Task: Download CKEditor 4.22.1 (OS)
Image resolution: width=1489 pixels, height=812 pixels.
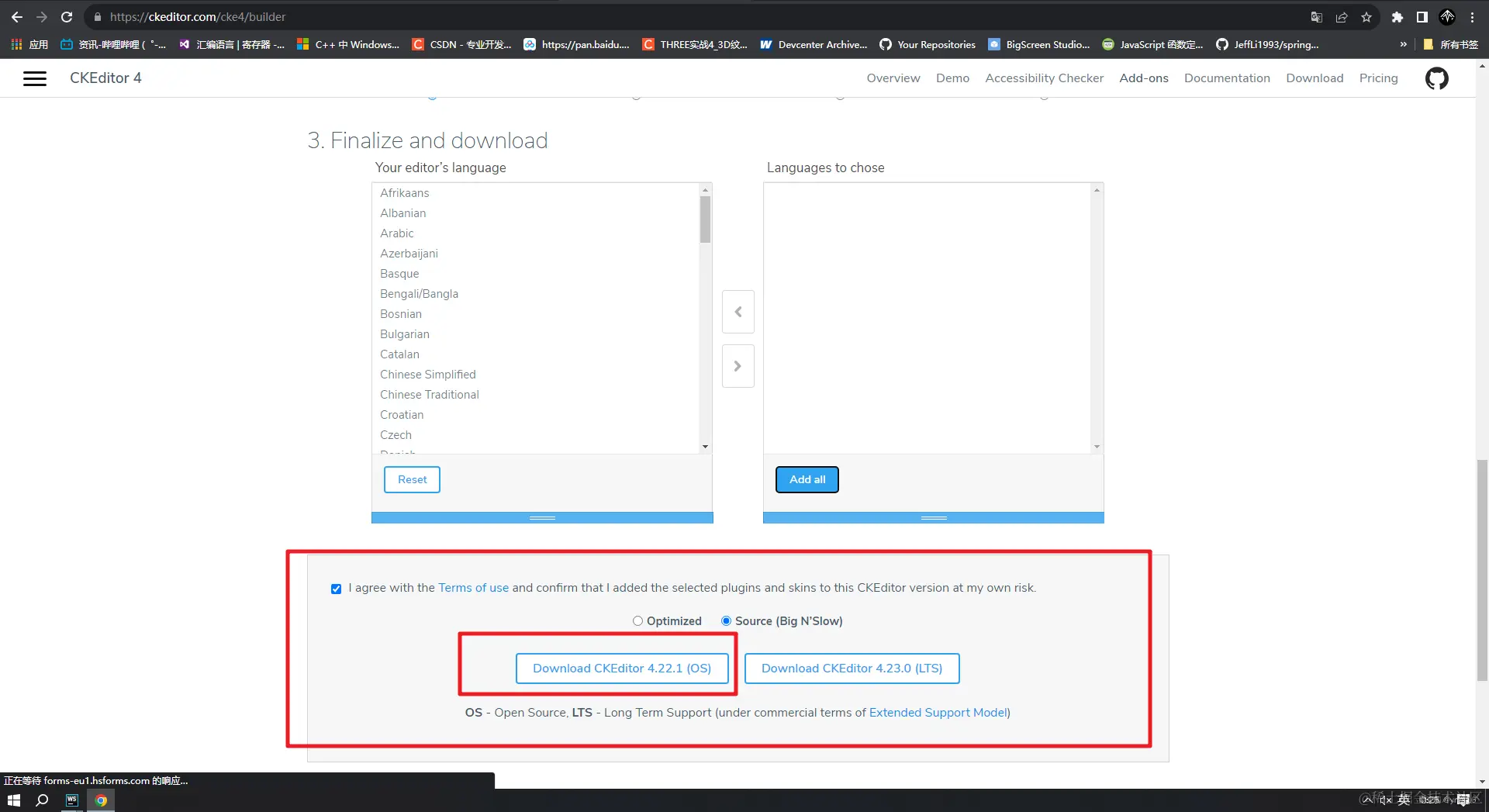Action: (x=622, y=669)
